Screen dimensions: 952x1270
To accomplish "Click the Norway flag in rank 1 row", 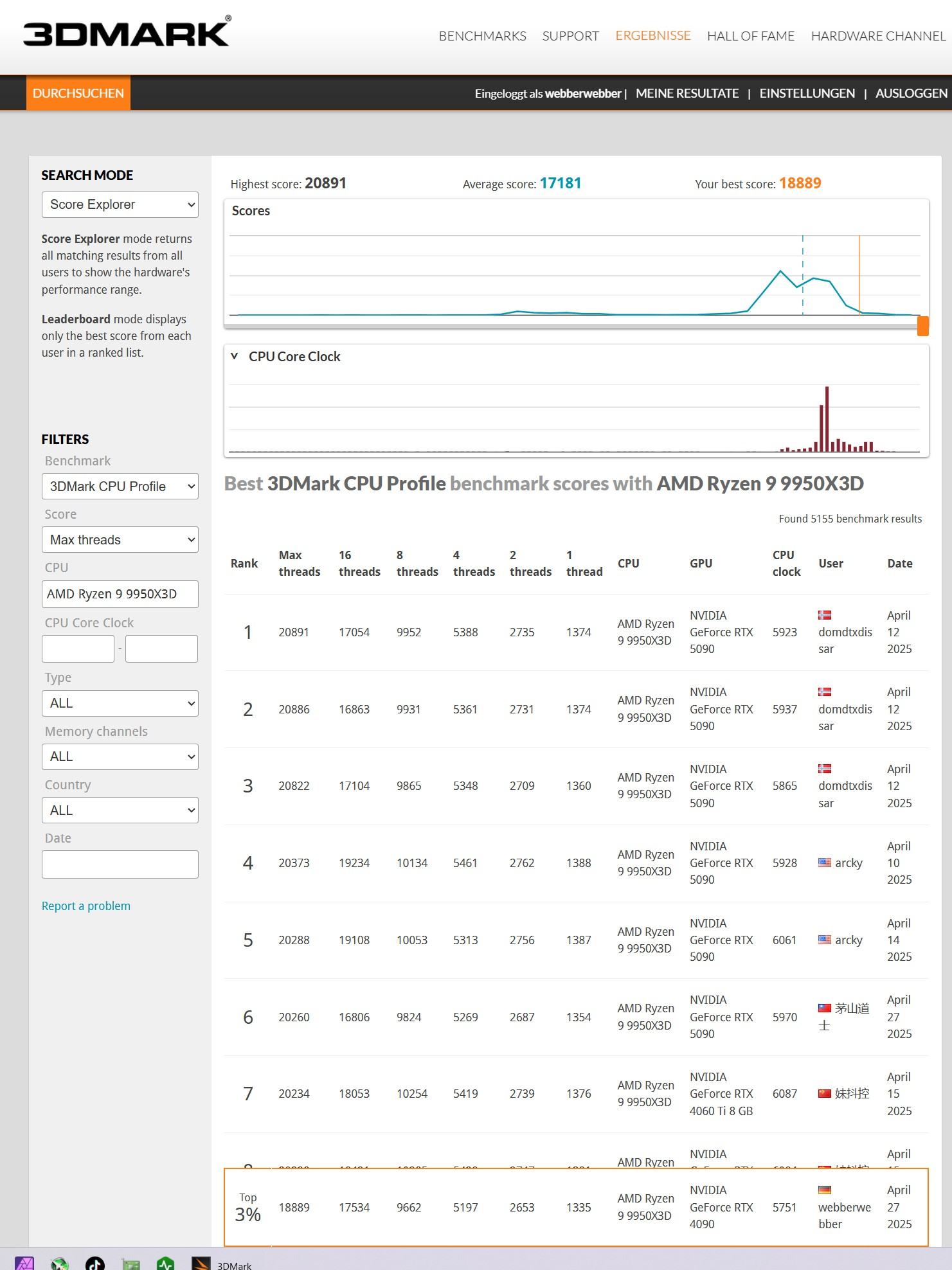I will click(x=825, y=615).
